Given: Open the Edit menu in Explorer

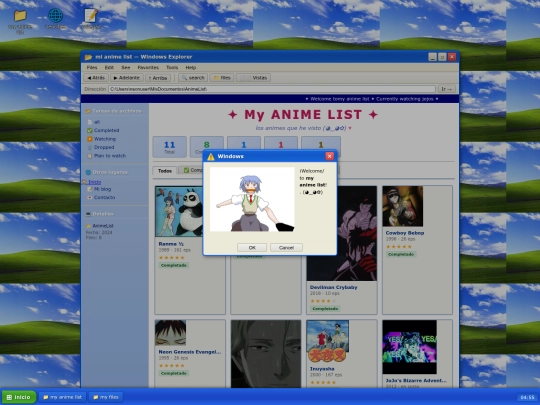Looking at the screenshot, I should (x=109, y=68).
